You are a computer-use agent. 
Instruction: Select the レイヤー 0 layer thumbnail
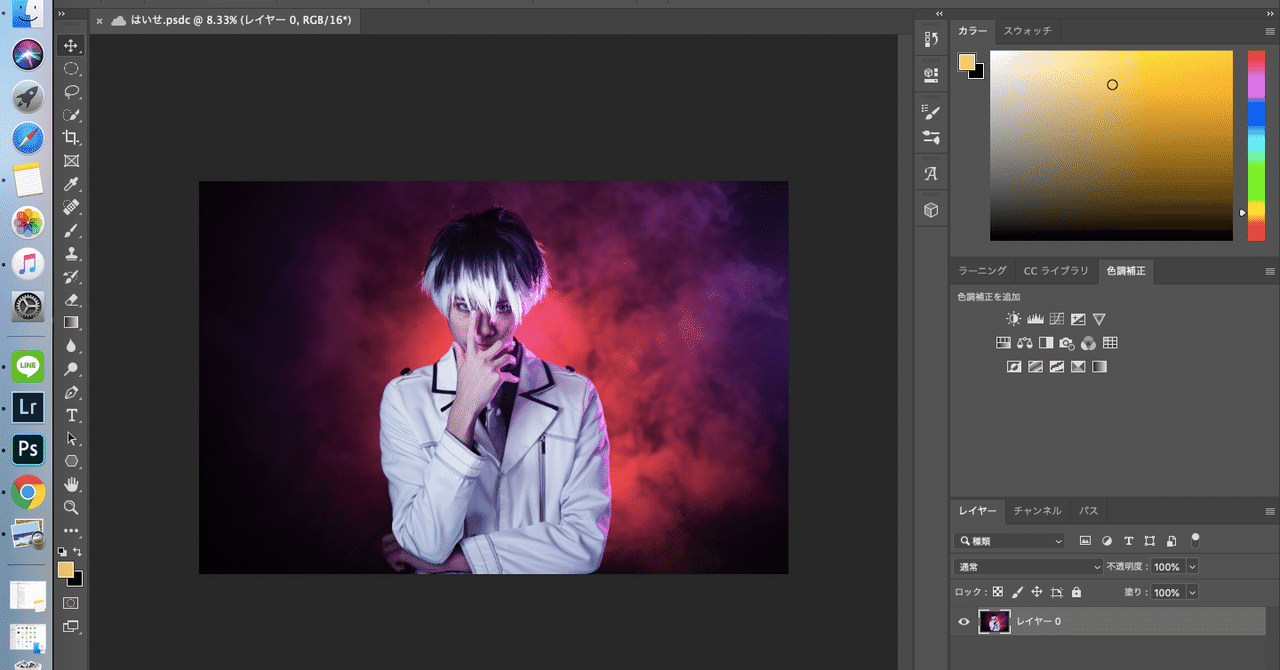click(x=994, y=622)
